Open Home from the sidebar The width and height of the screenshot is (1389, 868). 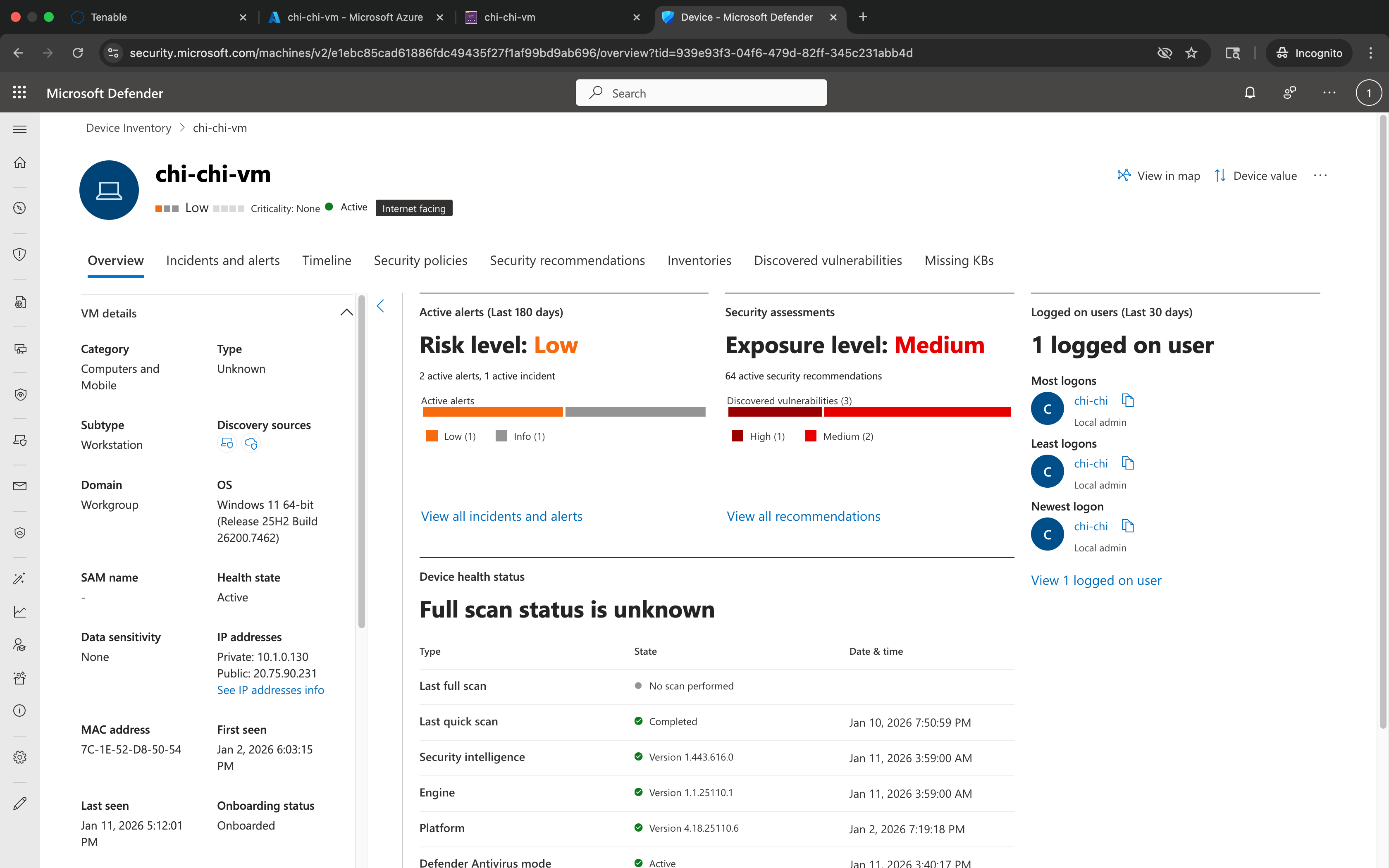[x=19, y=162]
